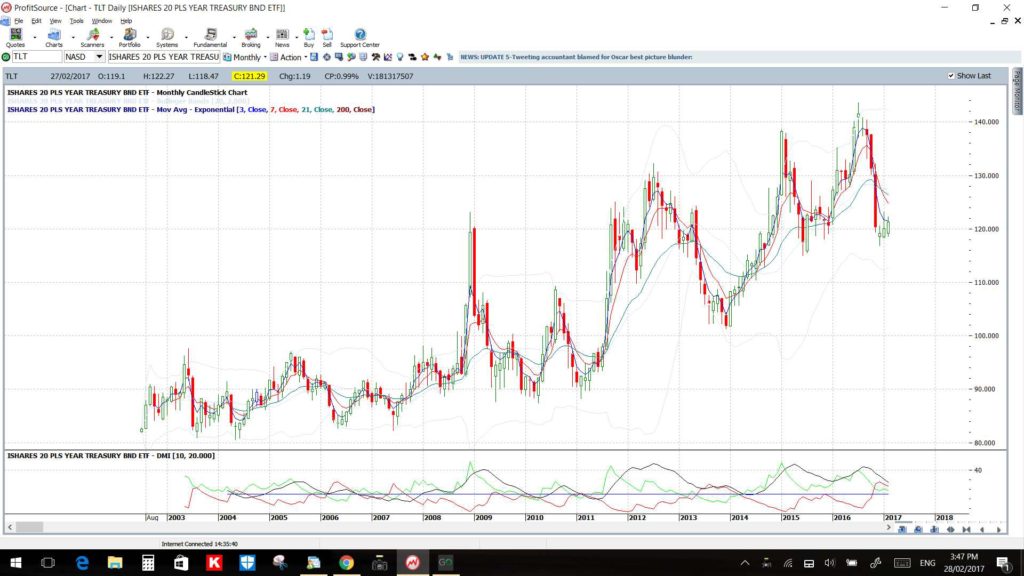This screenshot has width=1024, height=576.
Task: Click the V:181317507 volume value
Action: click(390, 76)
